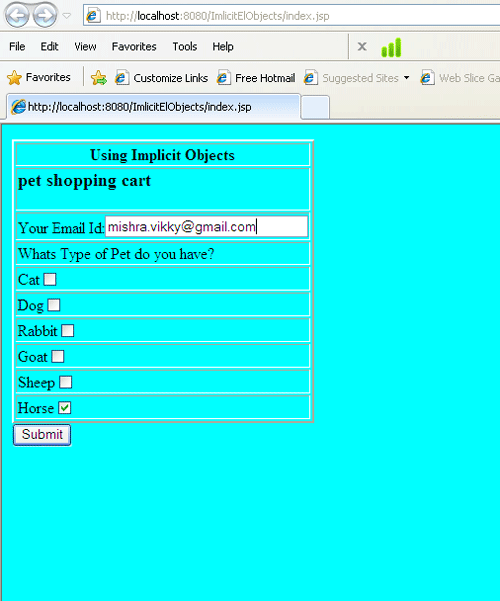The image size is (500, 601).
Task: Check the Cat checkbox
Action: (50, 279)
